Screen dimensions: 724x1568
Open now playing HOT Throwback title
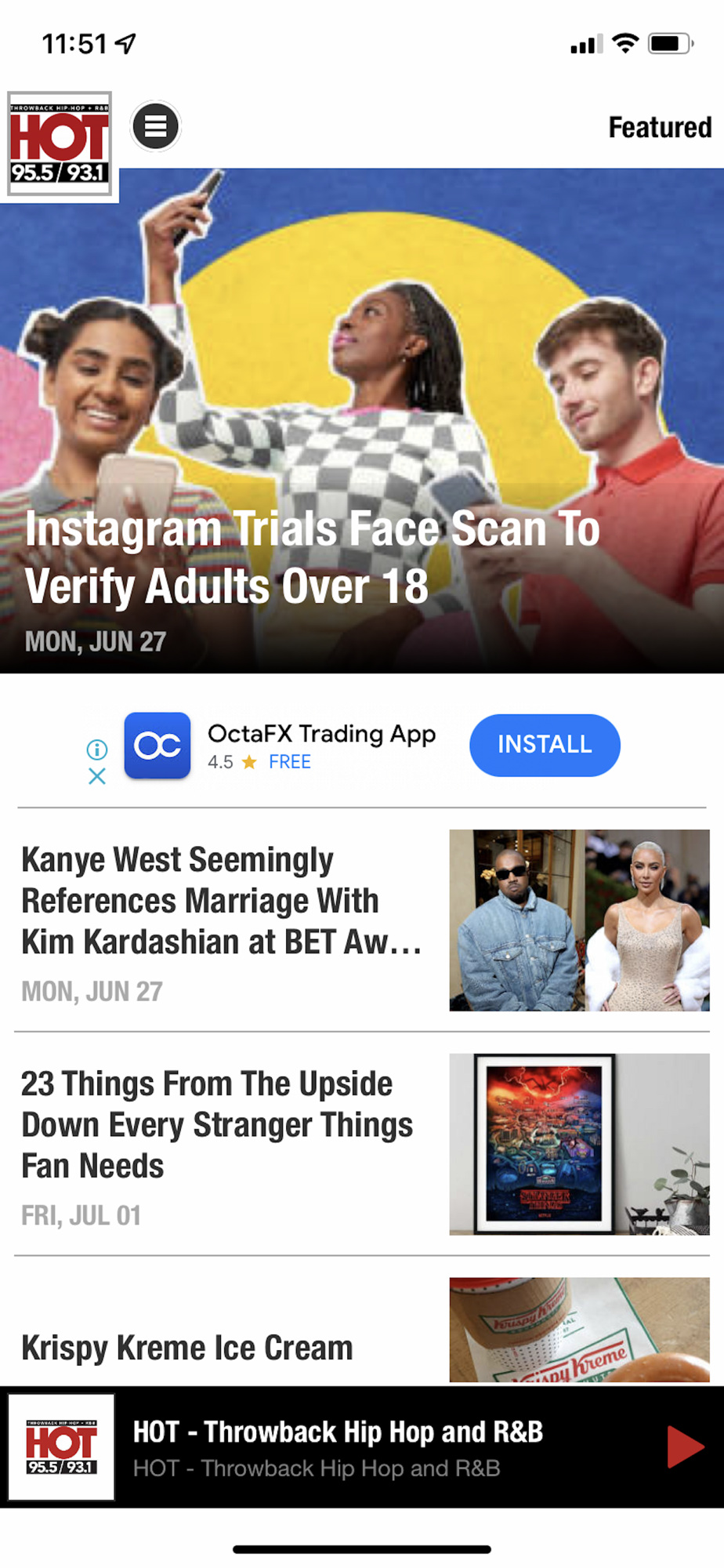pyautogui.click(x=338, y=1432)
